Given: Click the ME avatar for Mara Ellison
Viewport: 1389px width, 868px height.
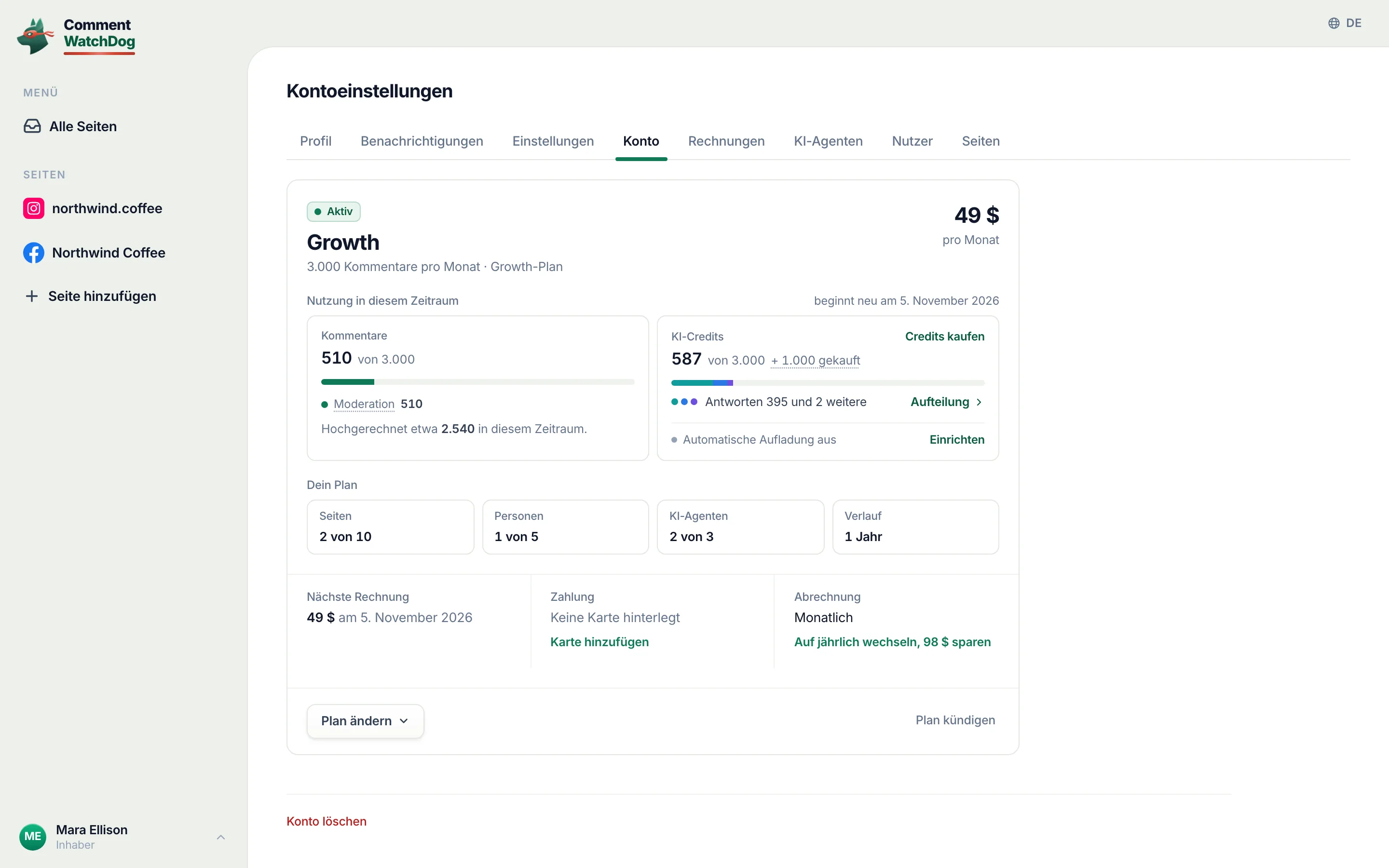Looking at the screenshot, I should [33, 837].
